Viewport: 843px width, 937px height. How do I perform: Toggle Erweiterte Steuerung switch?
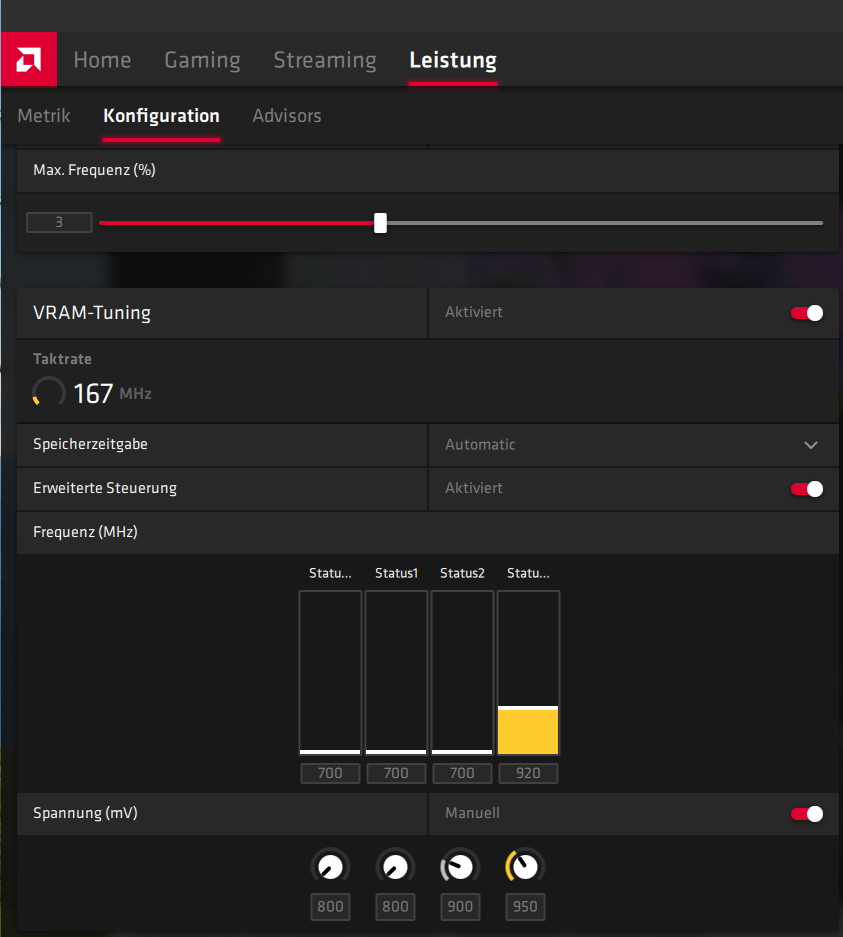pyautogui.click(x=807, y=489)
